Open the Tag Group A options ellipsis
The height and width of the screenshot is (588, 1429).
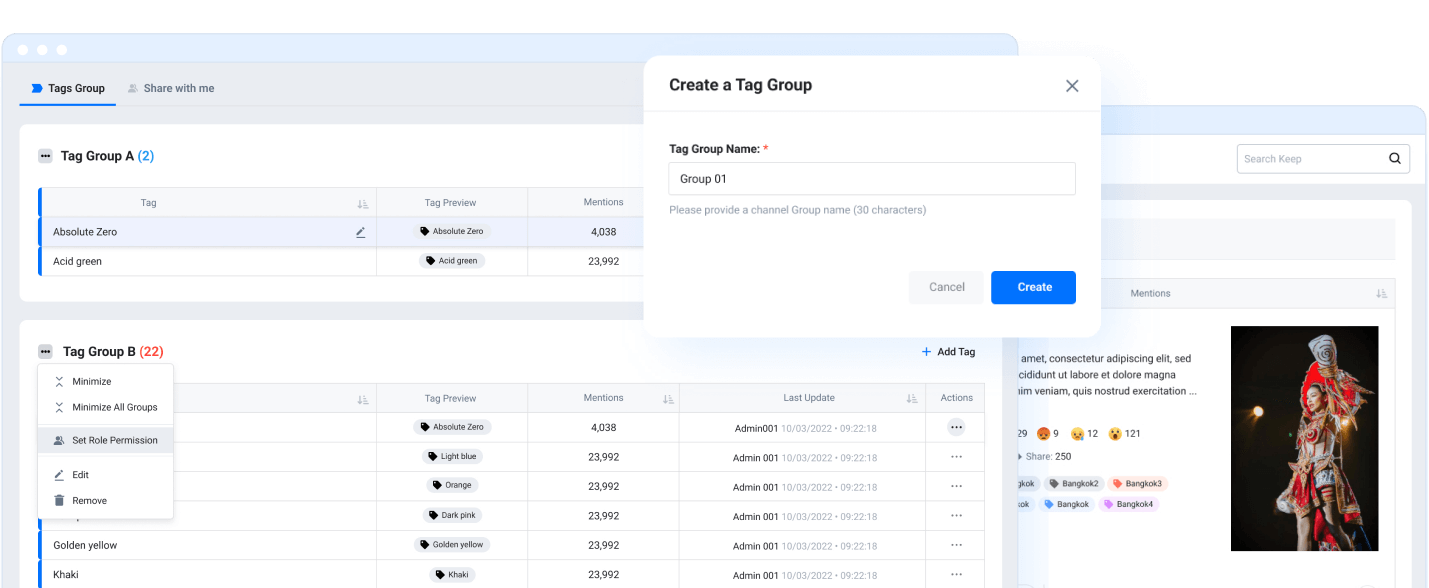click(x=45, y=156)
